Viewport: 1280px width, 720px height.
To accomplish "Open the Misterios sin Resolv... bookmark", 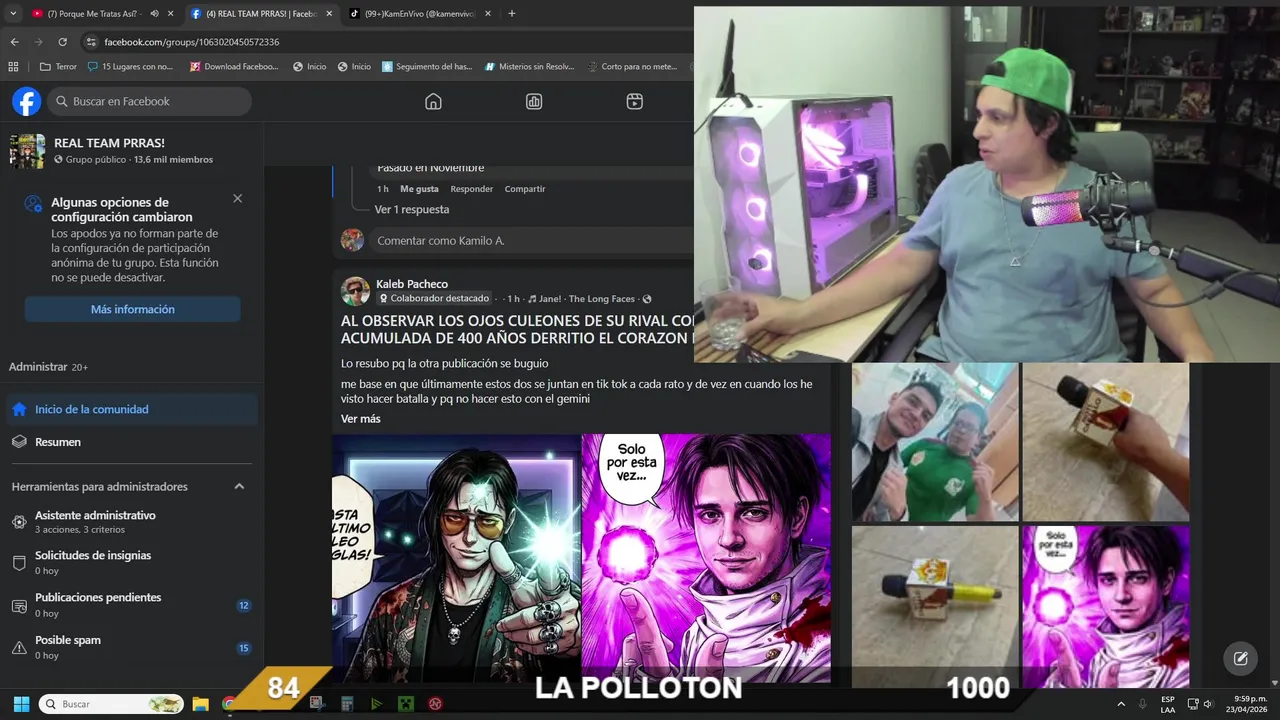I will (x=529, y=67).
